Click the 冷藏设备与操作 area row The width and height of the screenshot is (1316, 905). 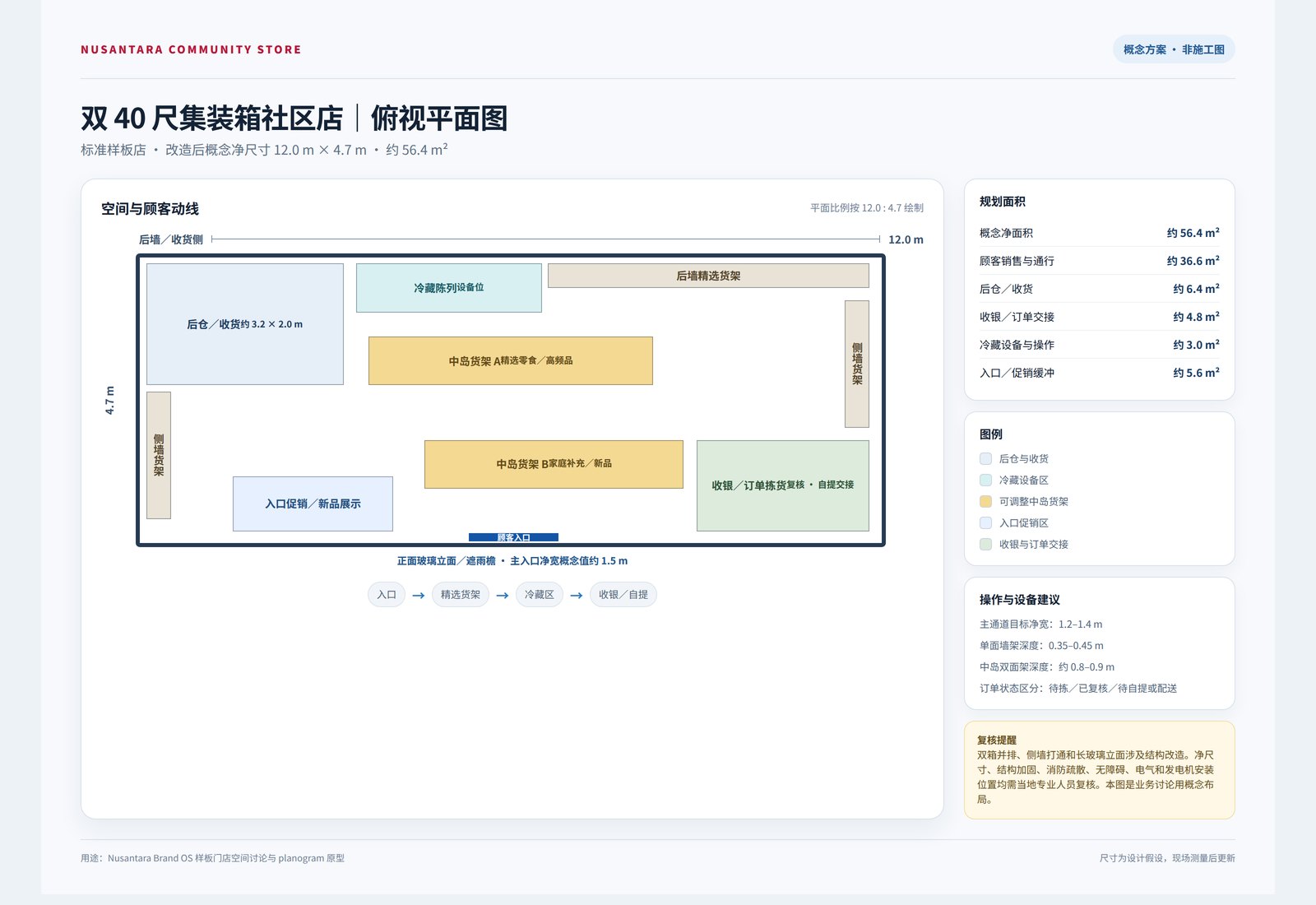click(1100, 345)
